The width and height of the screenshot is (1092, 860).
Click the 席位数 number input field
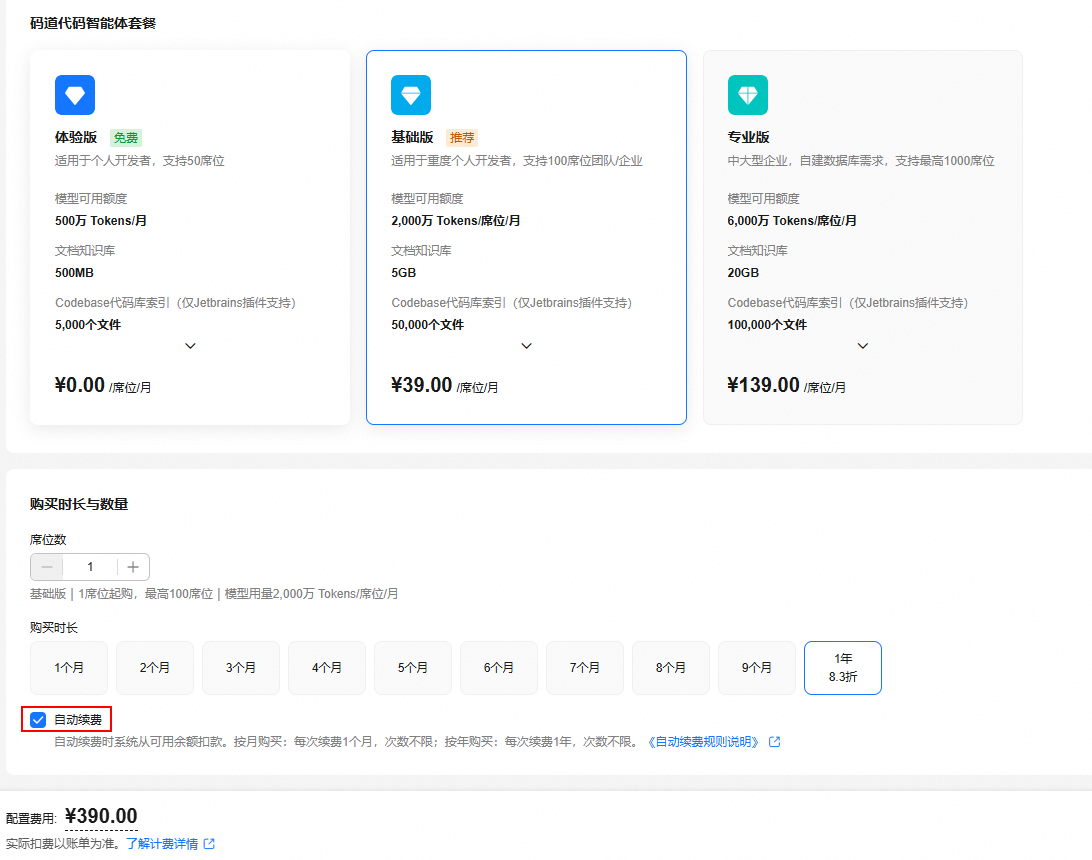90,567
